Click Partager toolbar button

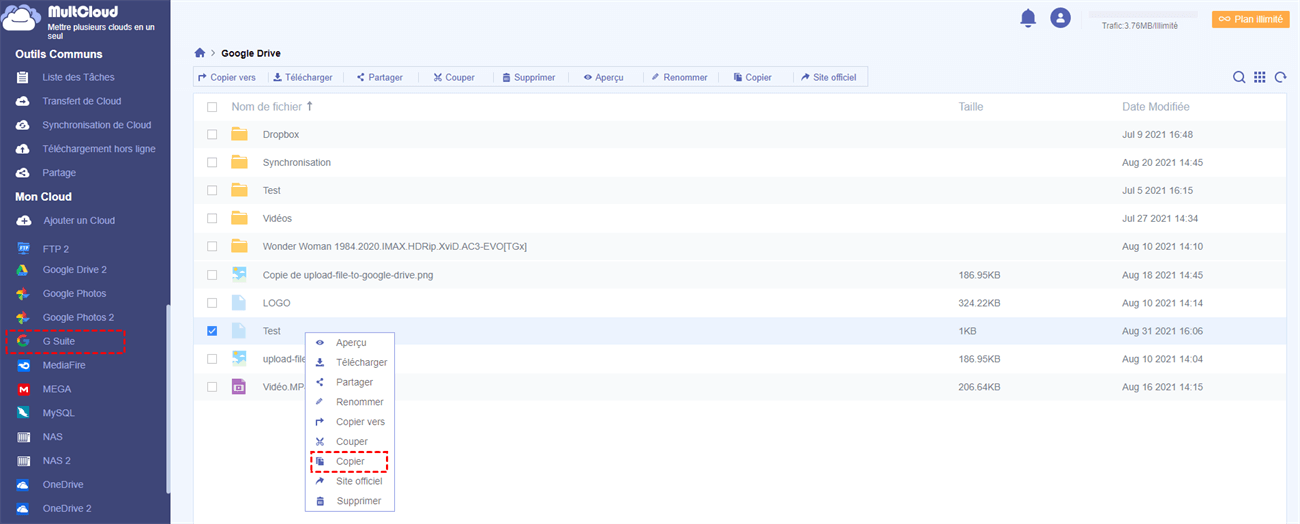point(380,77)
